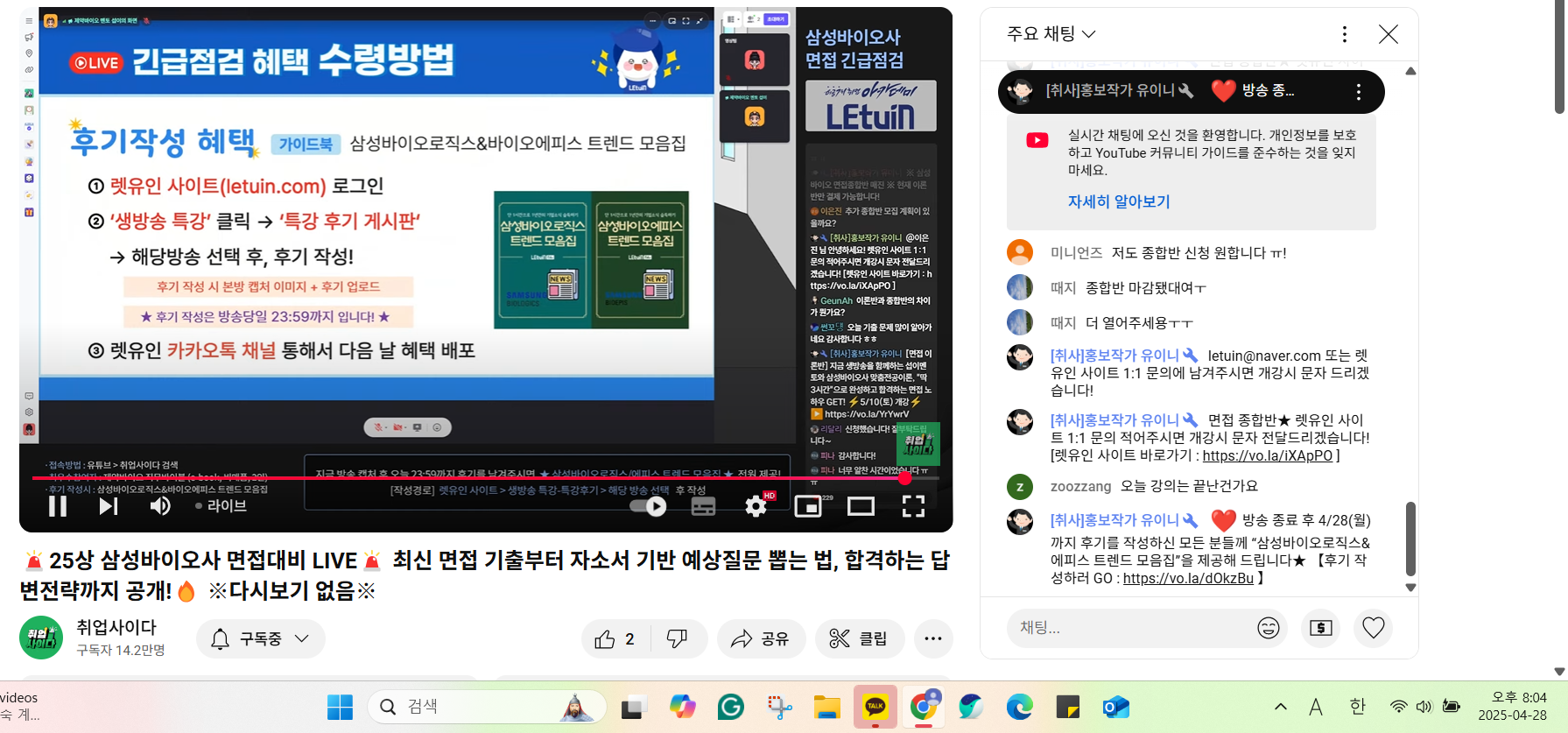Image resolution: width=1568 pixels, height=733 pixels.
Task: Mute the video volume speaker icon
Action: click(x=159, y=506)
